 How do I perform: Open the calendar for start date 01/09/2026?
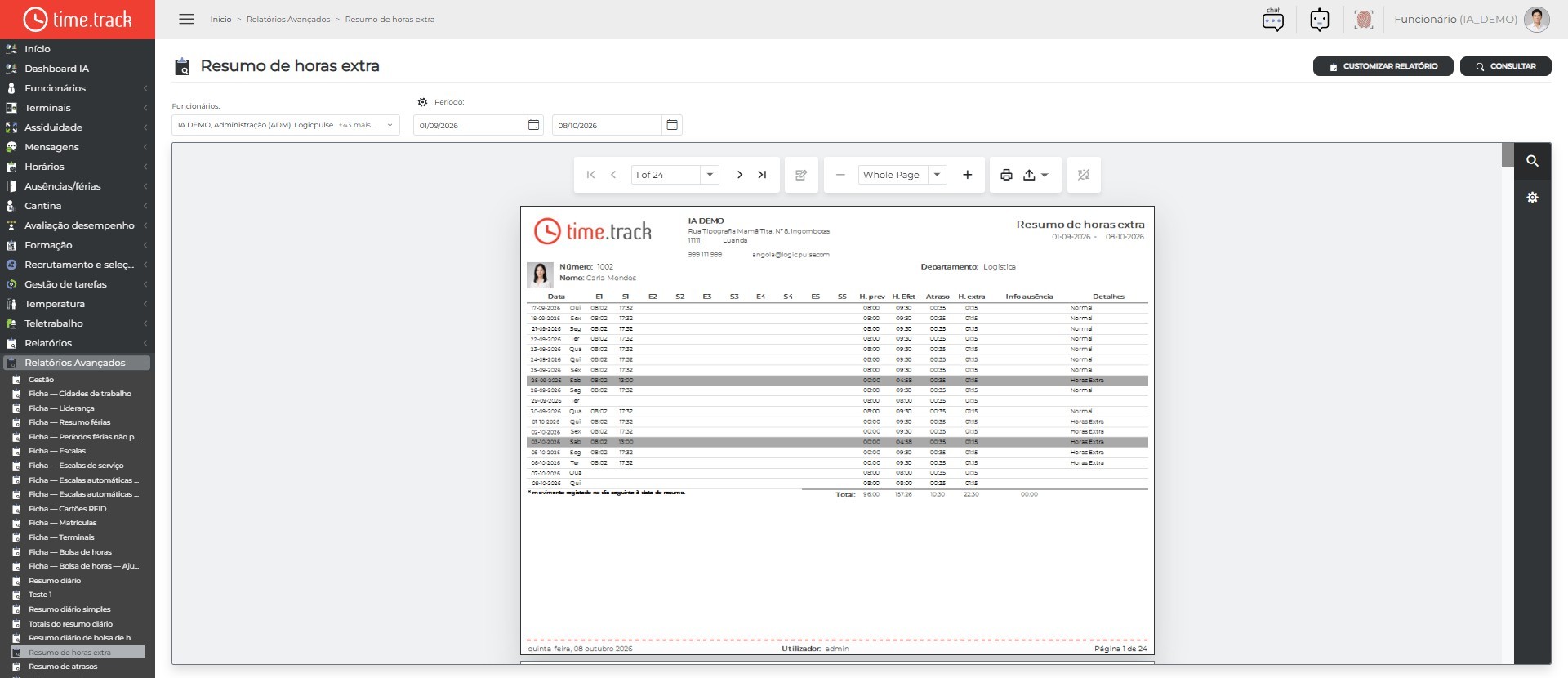tap(533, 125)
